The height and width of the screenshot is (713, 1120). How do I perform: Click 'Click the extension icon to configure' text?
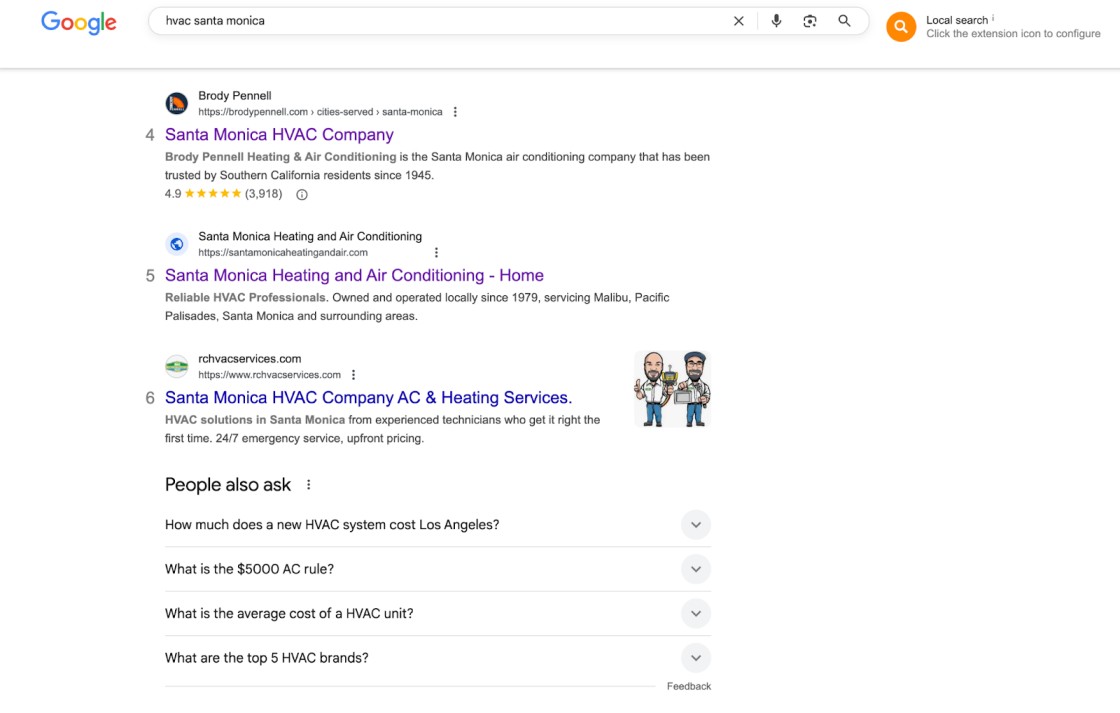click(x=1013, y=34)
